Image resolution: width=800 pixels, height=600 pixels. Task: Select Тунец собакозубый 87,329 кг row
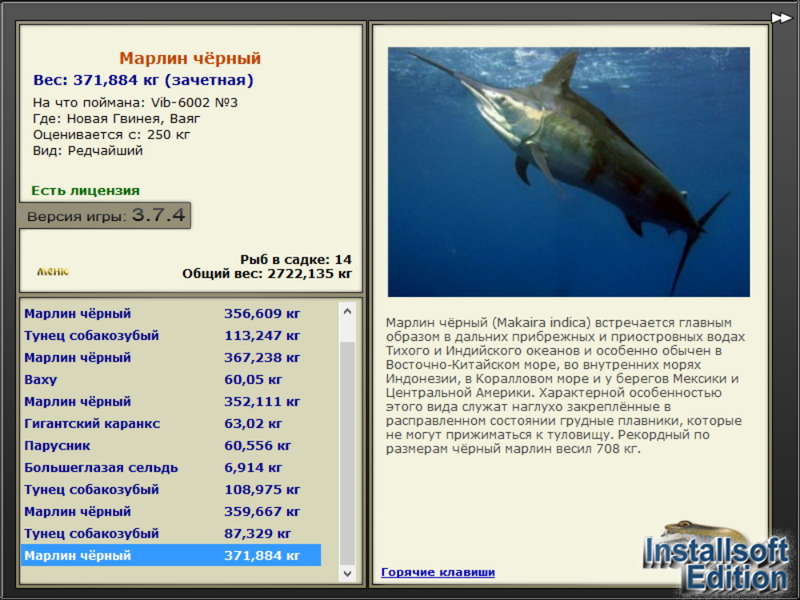(171, 533)
